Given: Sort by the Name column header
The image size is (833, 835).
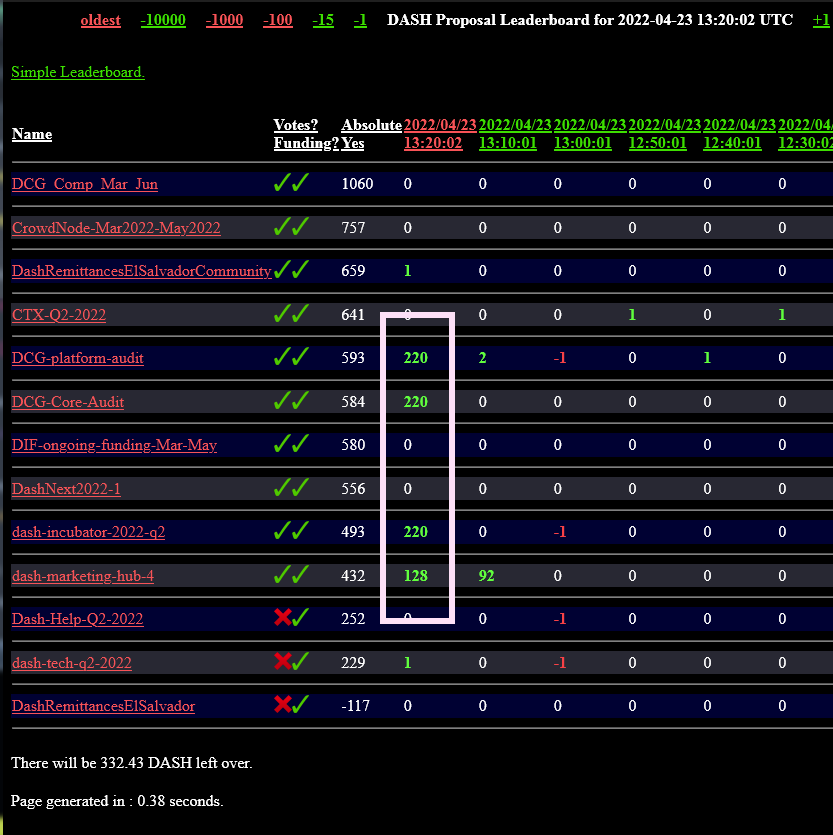Looking at the screenshot, I should [32, 134].
